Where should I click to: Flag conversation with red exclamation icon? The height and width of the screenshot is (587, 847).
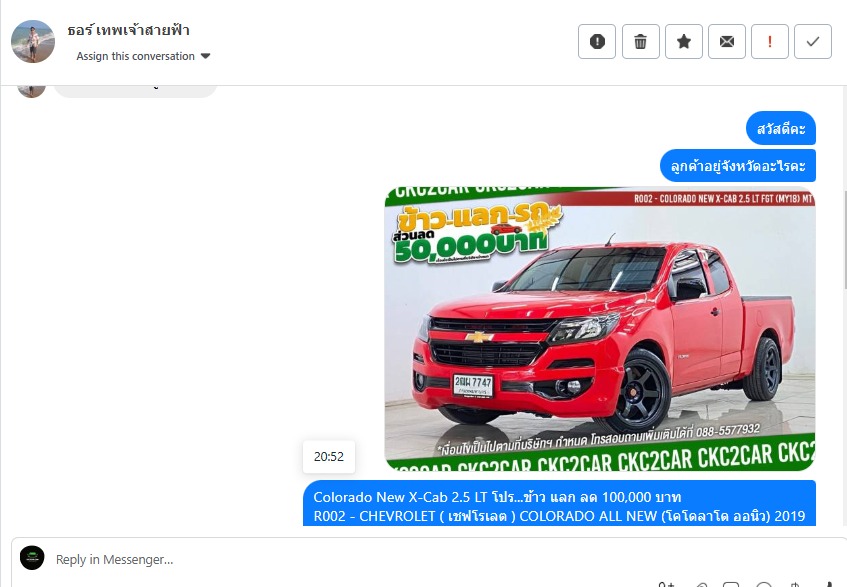[770, 42]
